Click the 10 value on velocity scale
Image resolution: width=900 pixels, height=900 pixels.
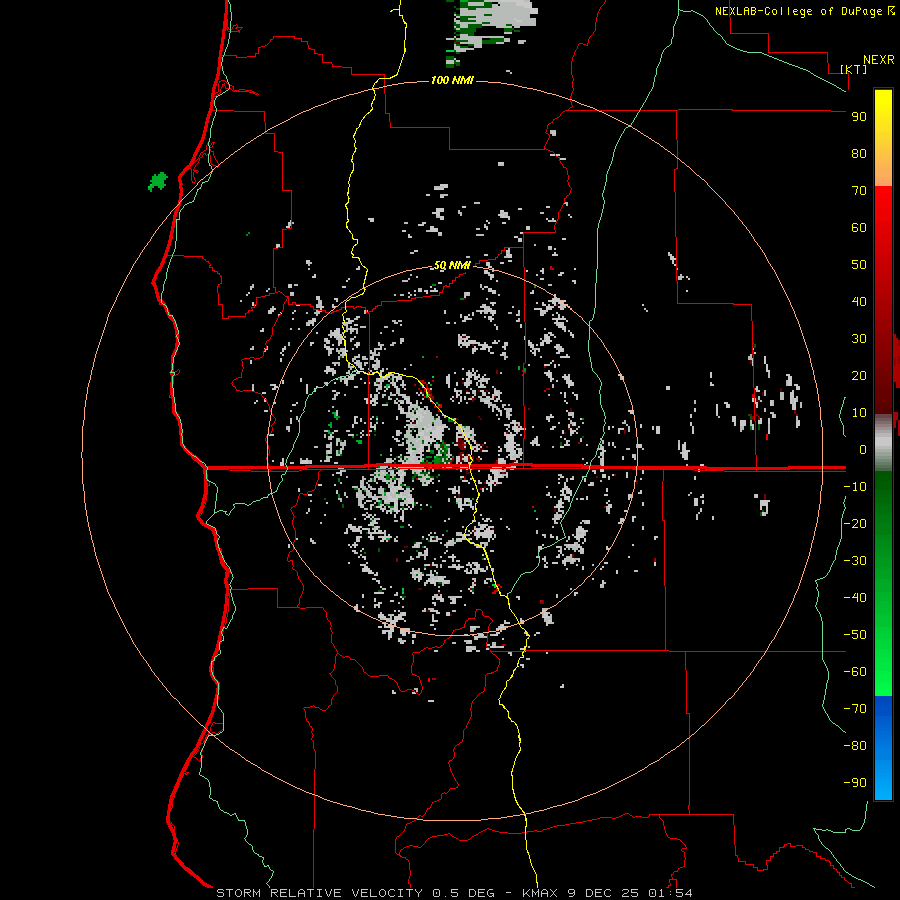(x=859, y=413)
